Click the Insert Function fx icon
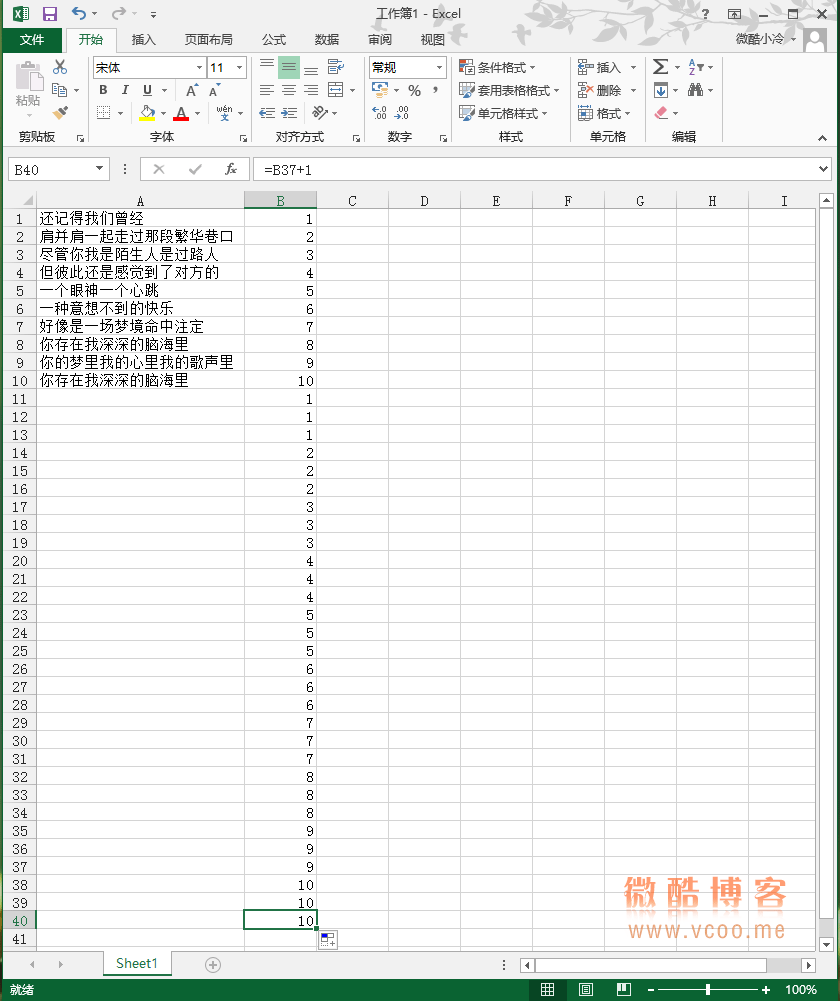This screenshot has width=840, height=1001. [231, 170]
